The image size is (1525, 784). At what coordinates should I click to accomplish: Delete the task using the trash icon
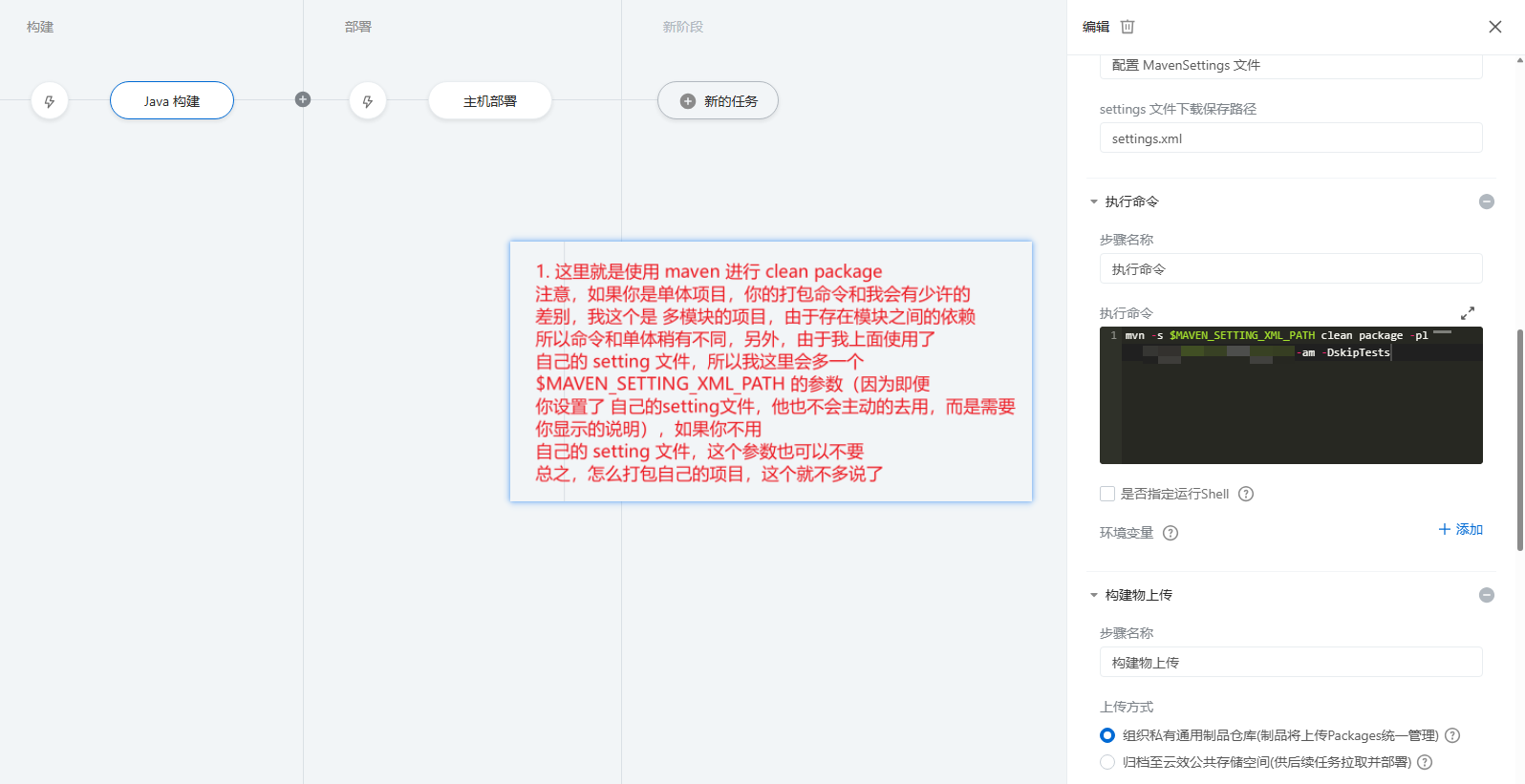[1128, 27]
